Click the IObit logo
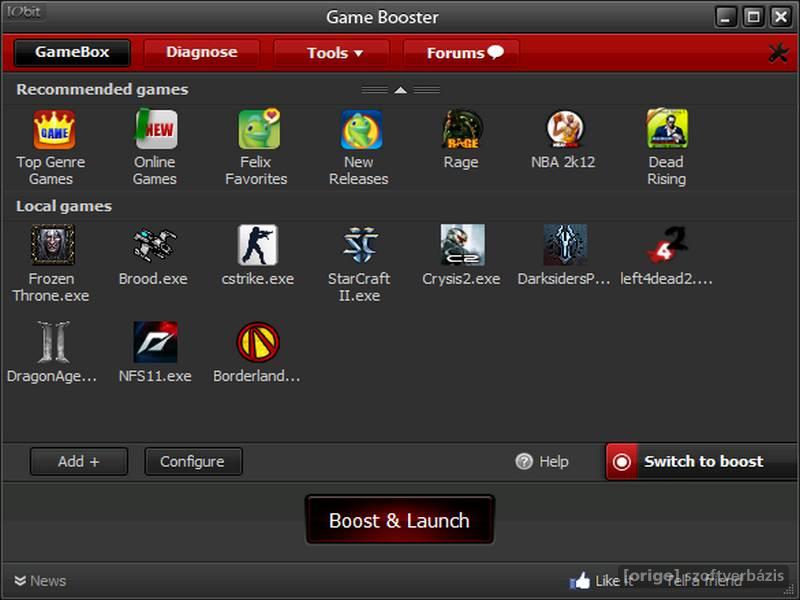Viewport: 800px width, 600px height. (24, 11)
